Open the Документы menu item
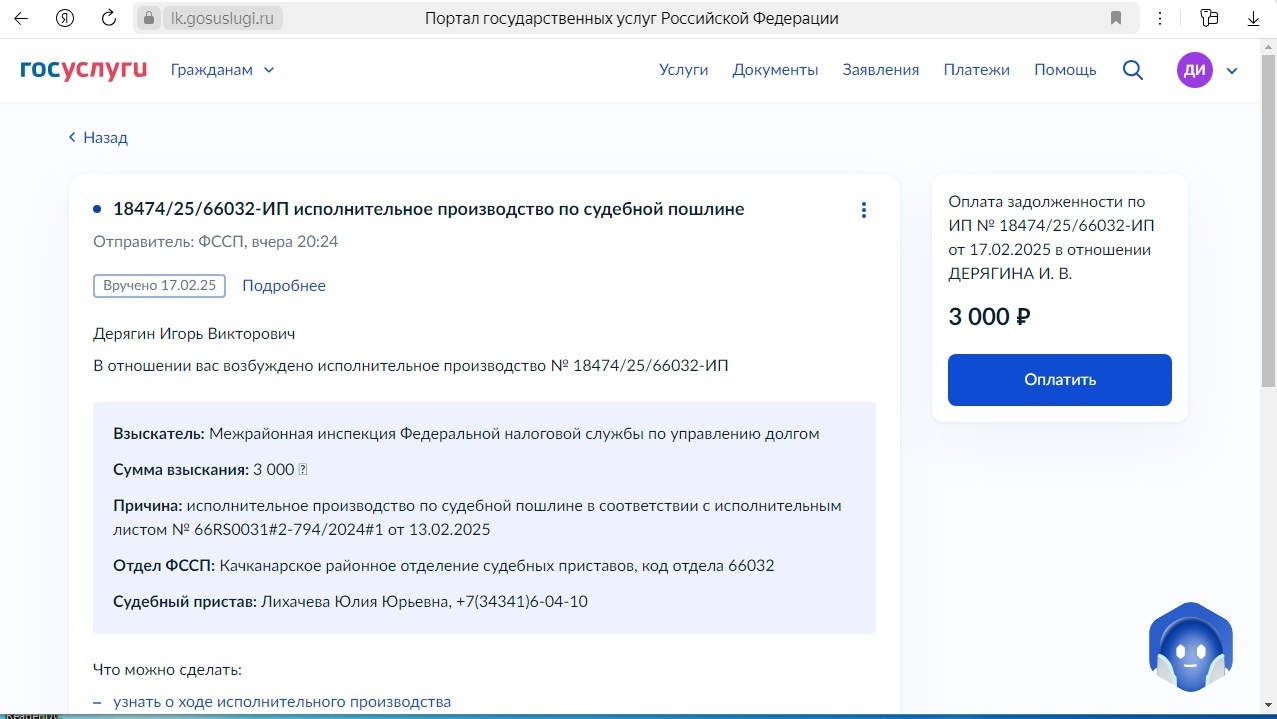Viewport: 1277px width, 719px height. pyautogui.click(x=775, y=70)
